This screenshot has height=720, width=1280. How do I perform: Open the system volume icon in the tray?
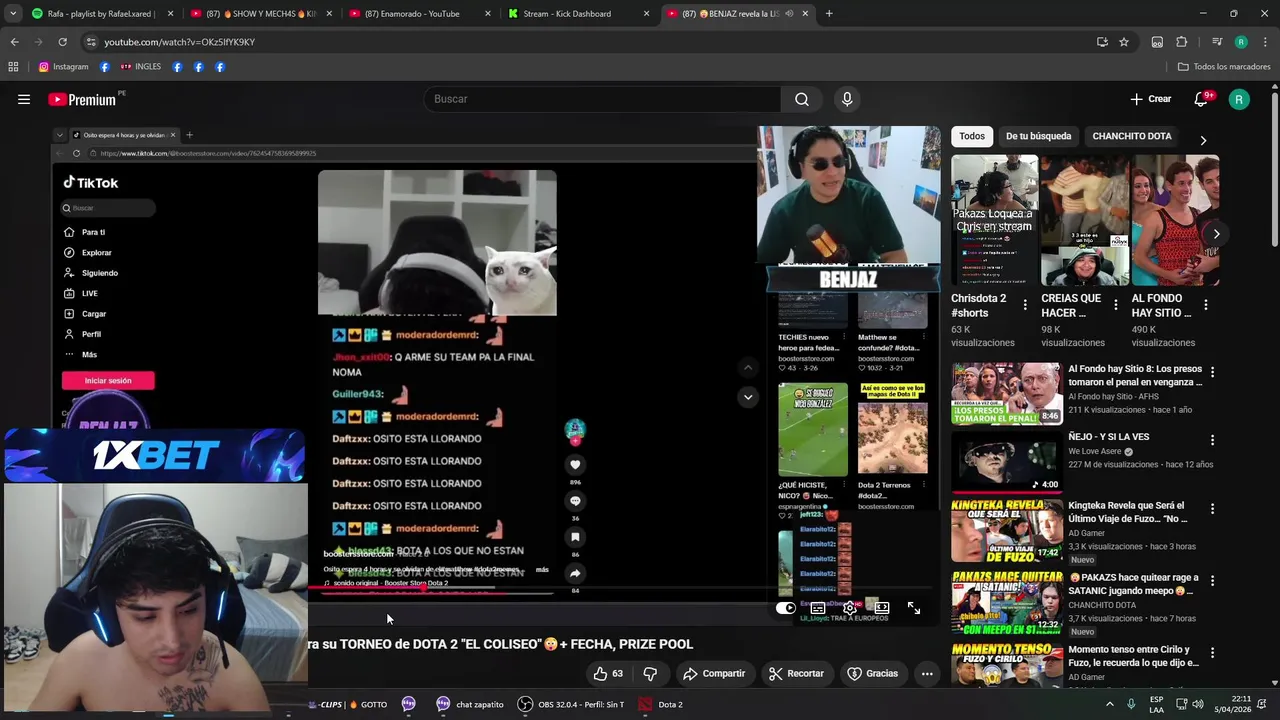[x=1198, y=704]
